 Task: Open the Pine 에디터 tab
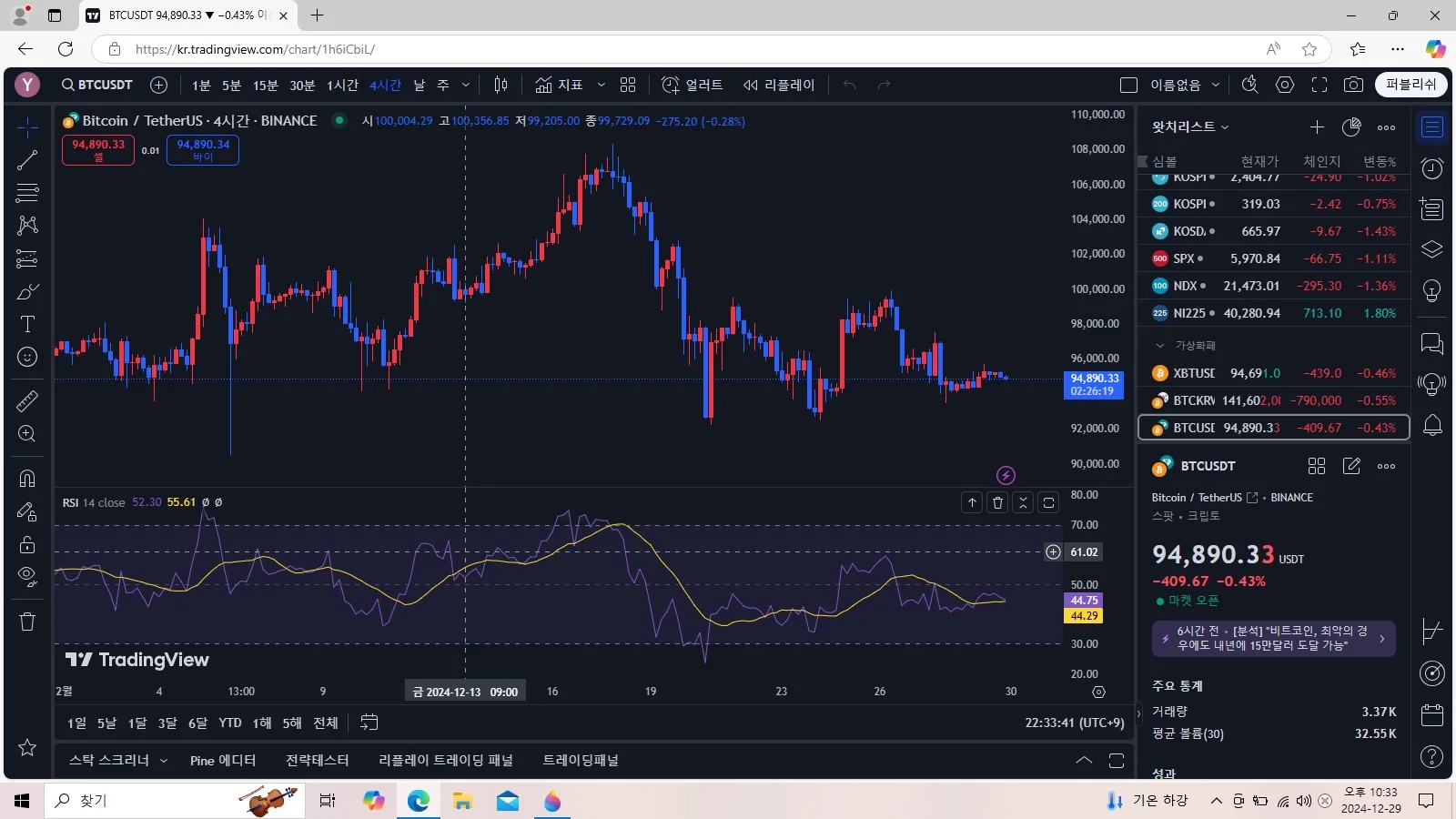[x=223, y=761]
